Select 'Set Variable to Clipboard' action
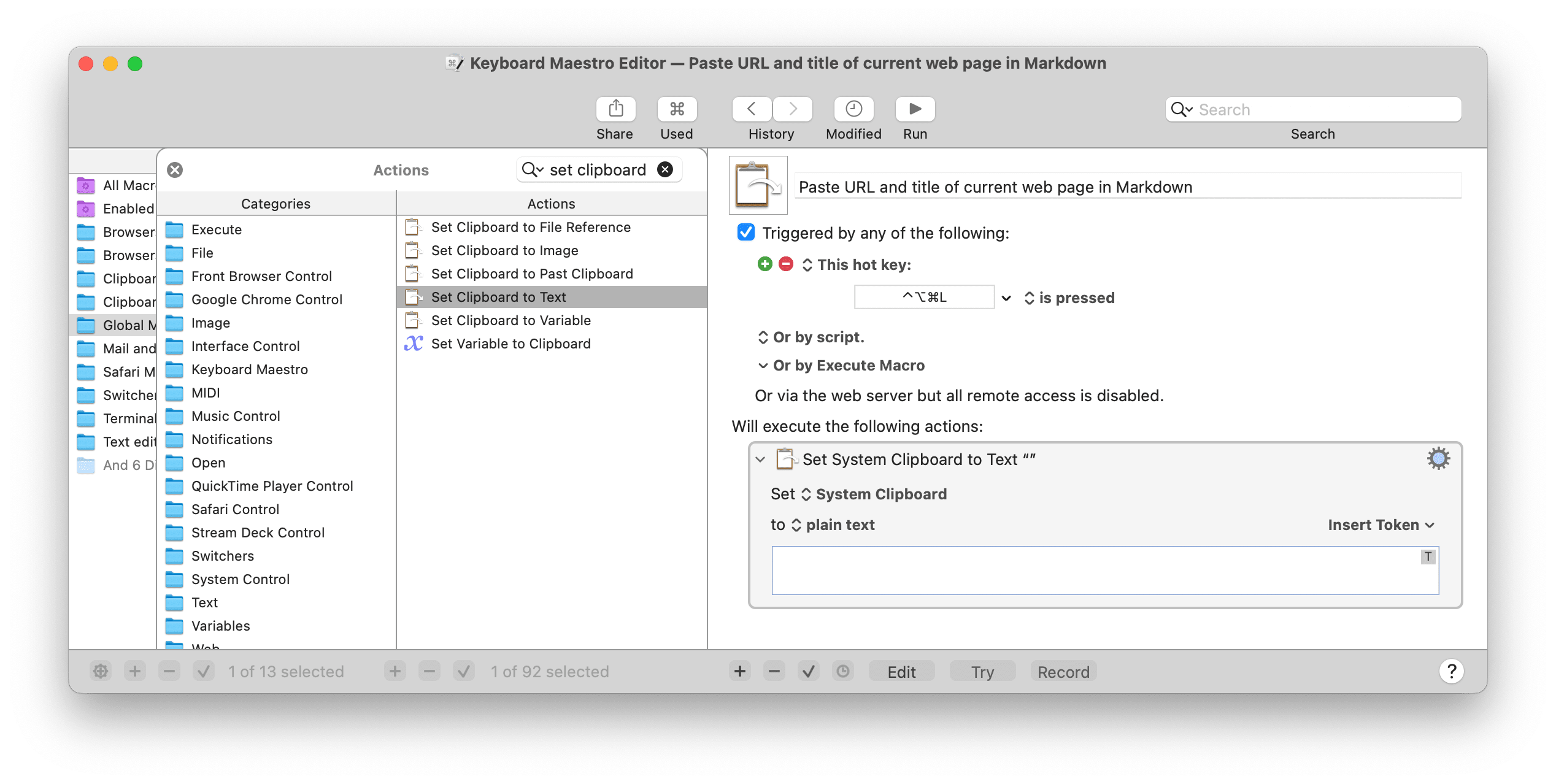This screenshot has width=1556, height=784. (552, 344)
